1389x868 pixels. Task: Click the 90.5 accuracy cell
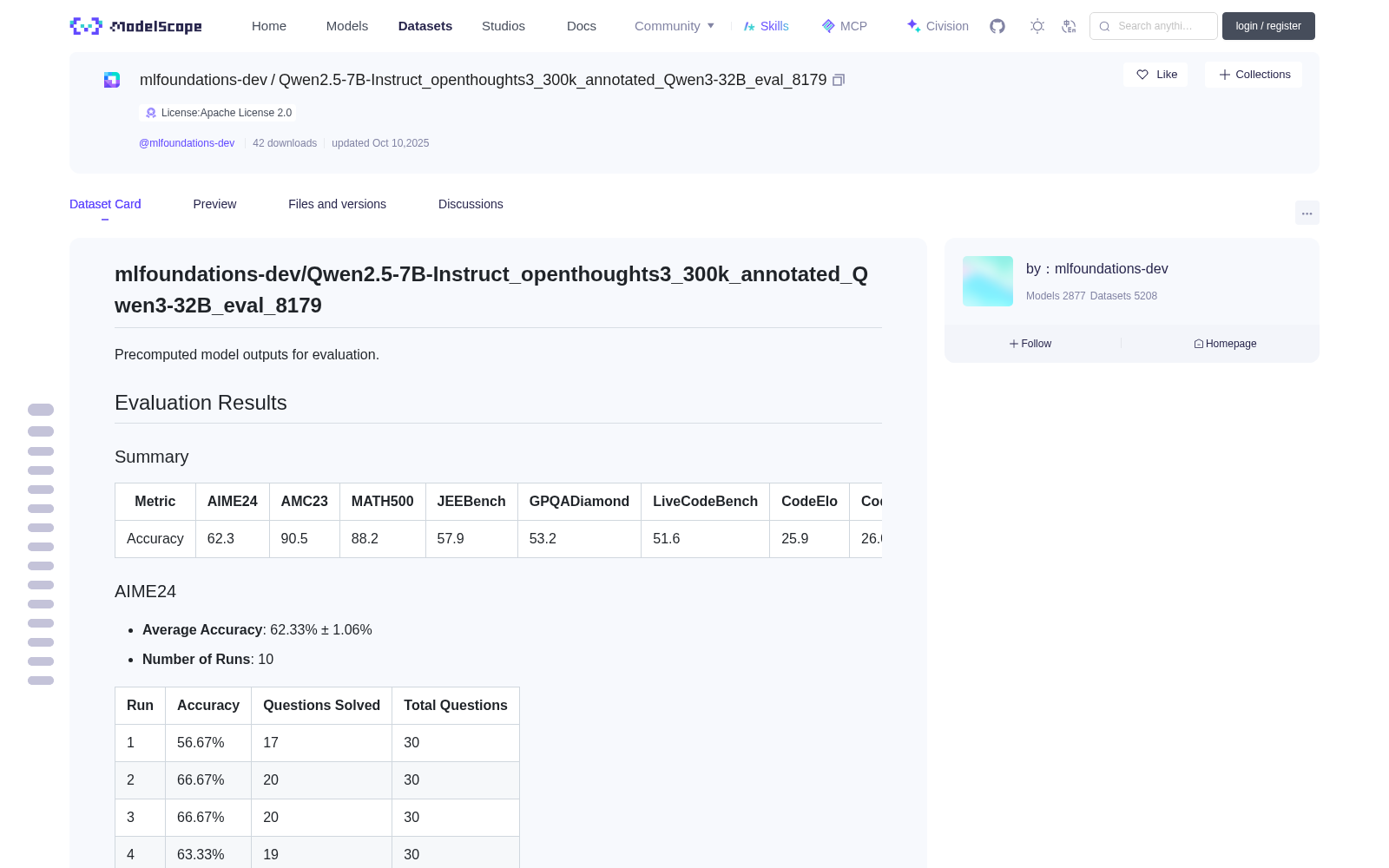point(305,539)
